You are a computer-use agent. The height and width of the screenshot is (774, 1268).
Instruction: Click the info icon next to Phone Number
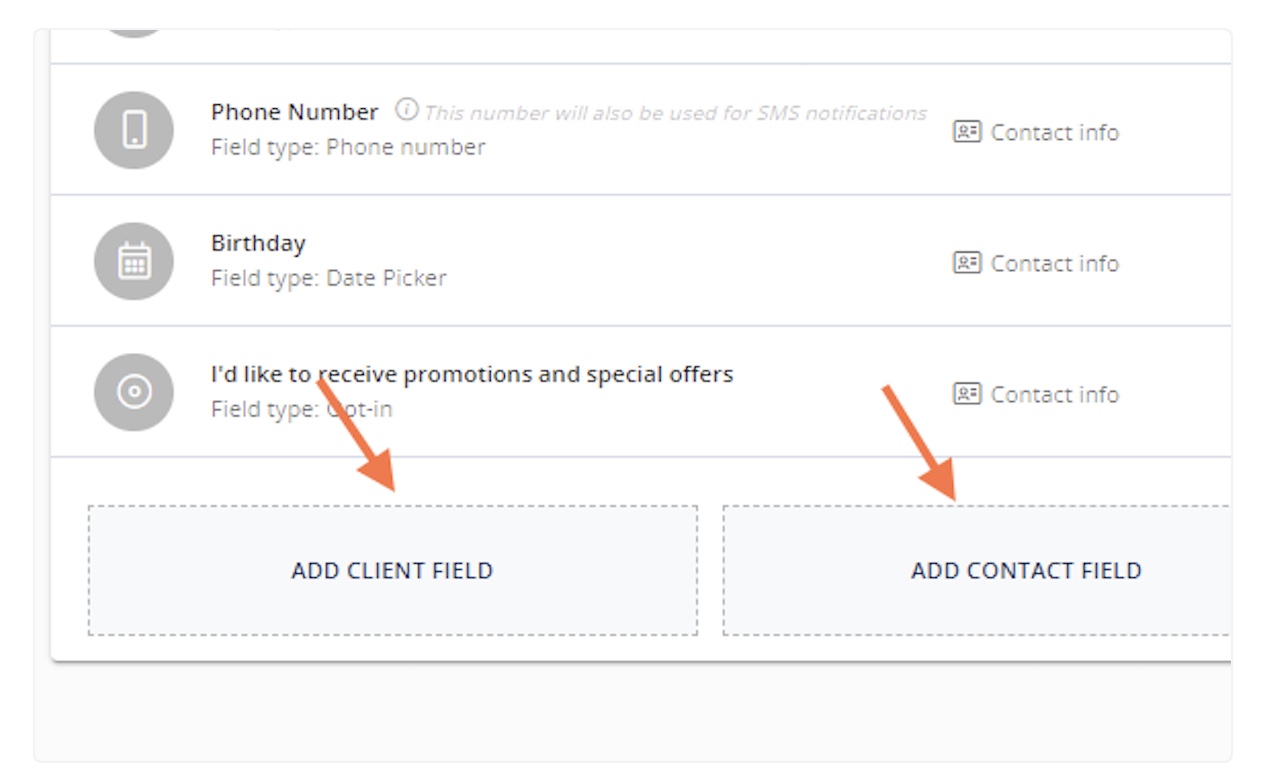(406, 110)
